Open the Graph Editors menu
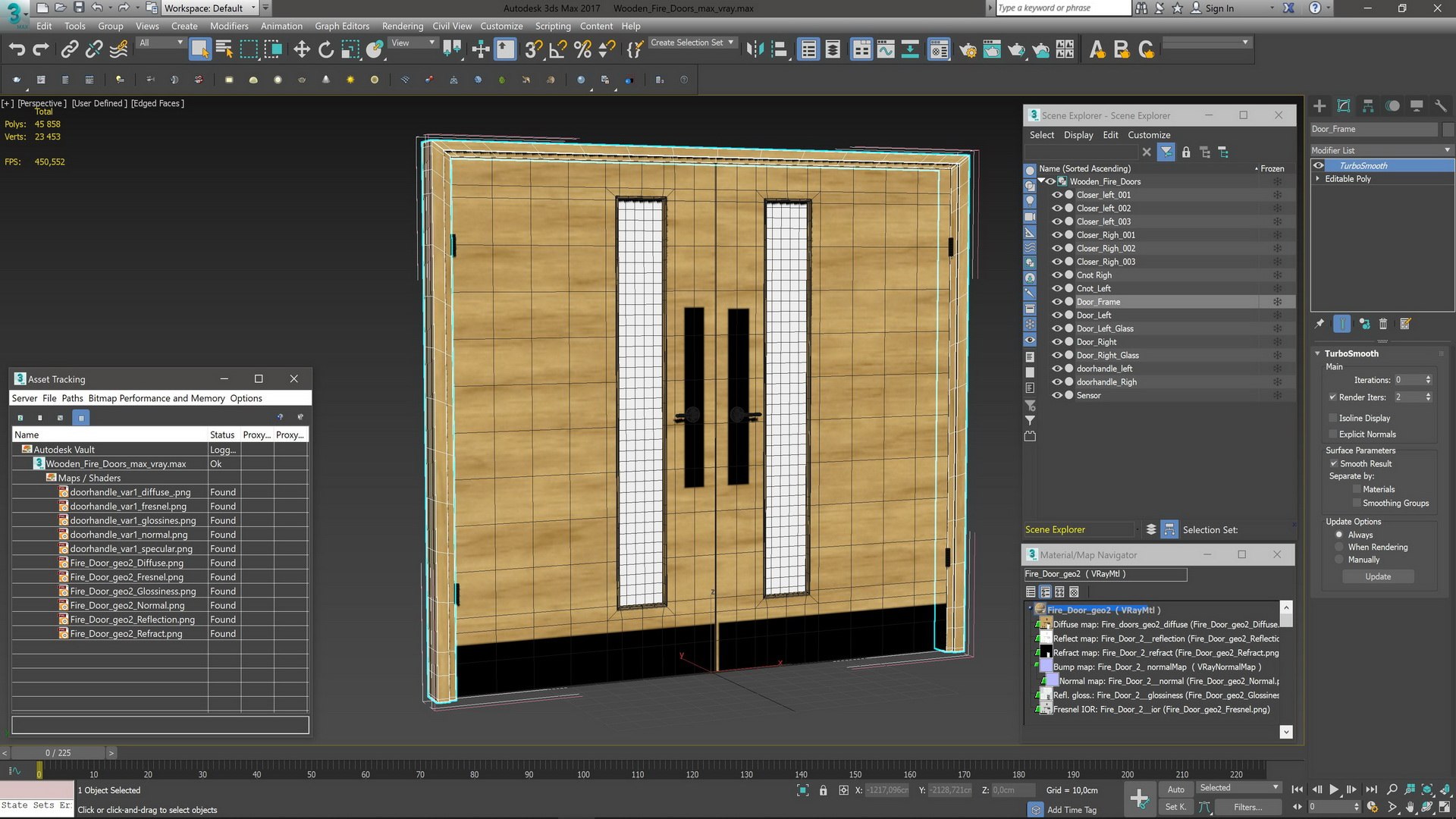The image size is (1456, 819). pos(342,26)
